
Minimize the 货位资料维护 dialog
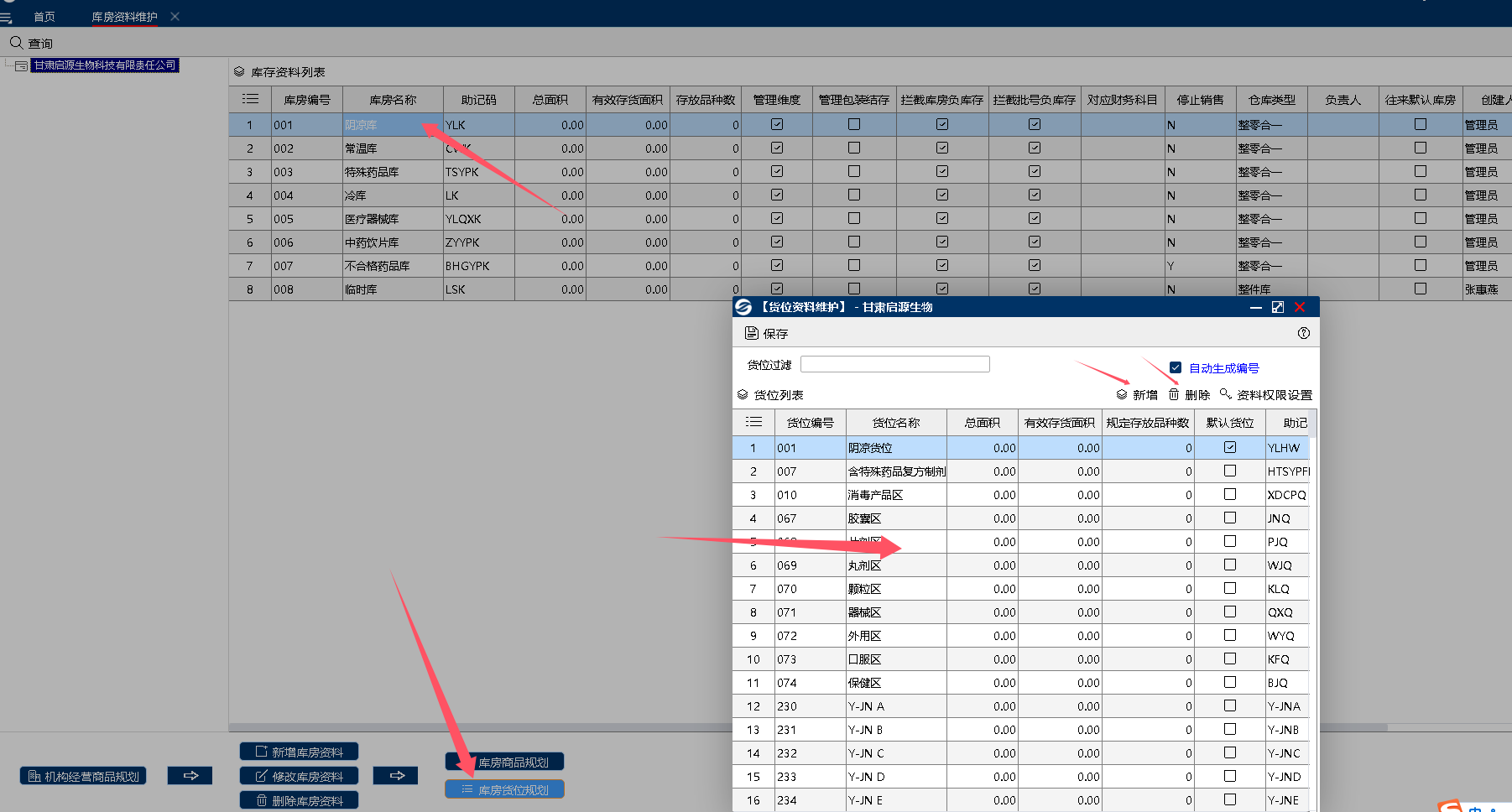tap(1256, 308)
